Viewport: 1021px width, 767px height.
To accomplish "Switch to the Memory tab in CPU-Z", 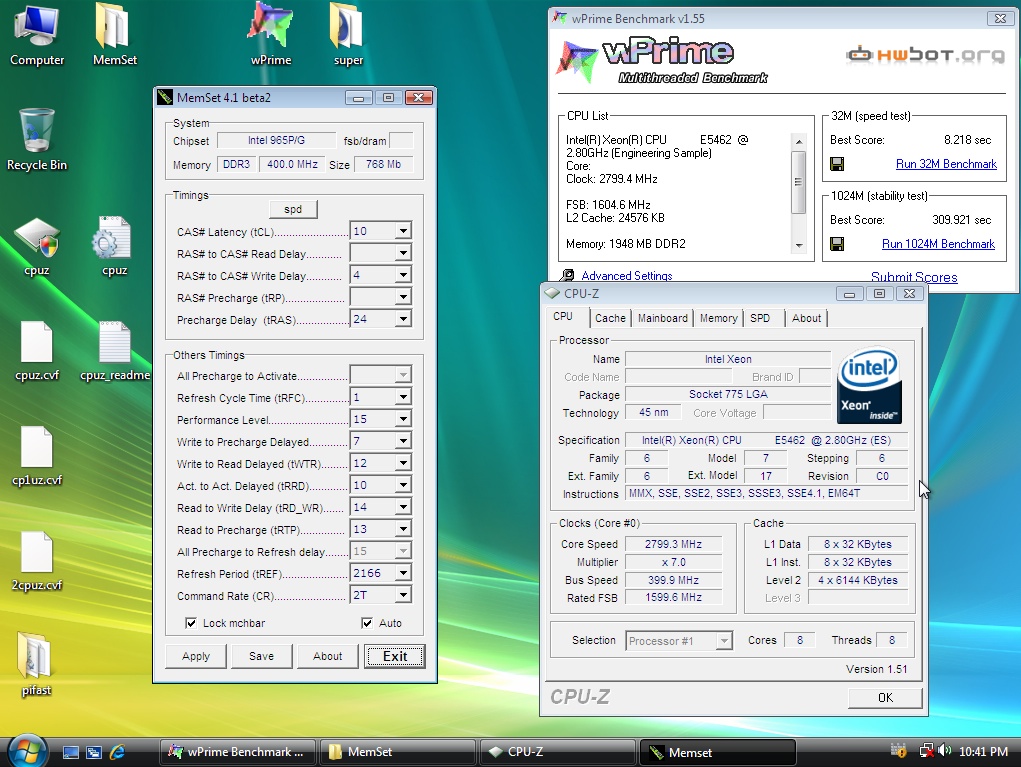I will 718,318.
